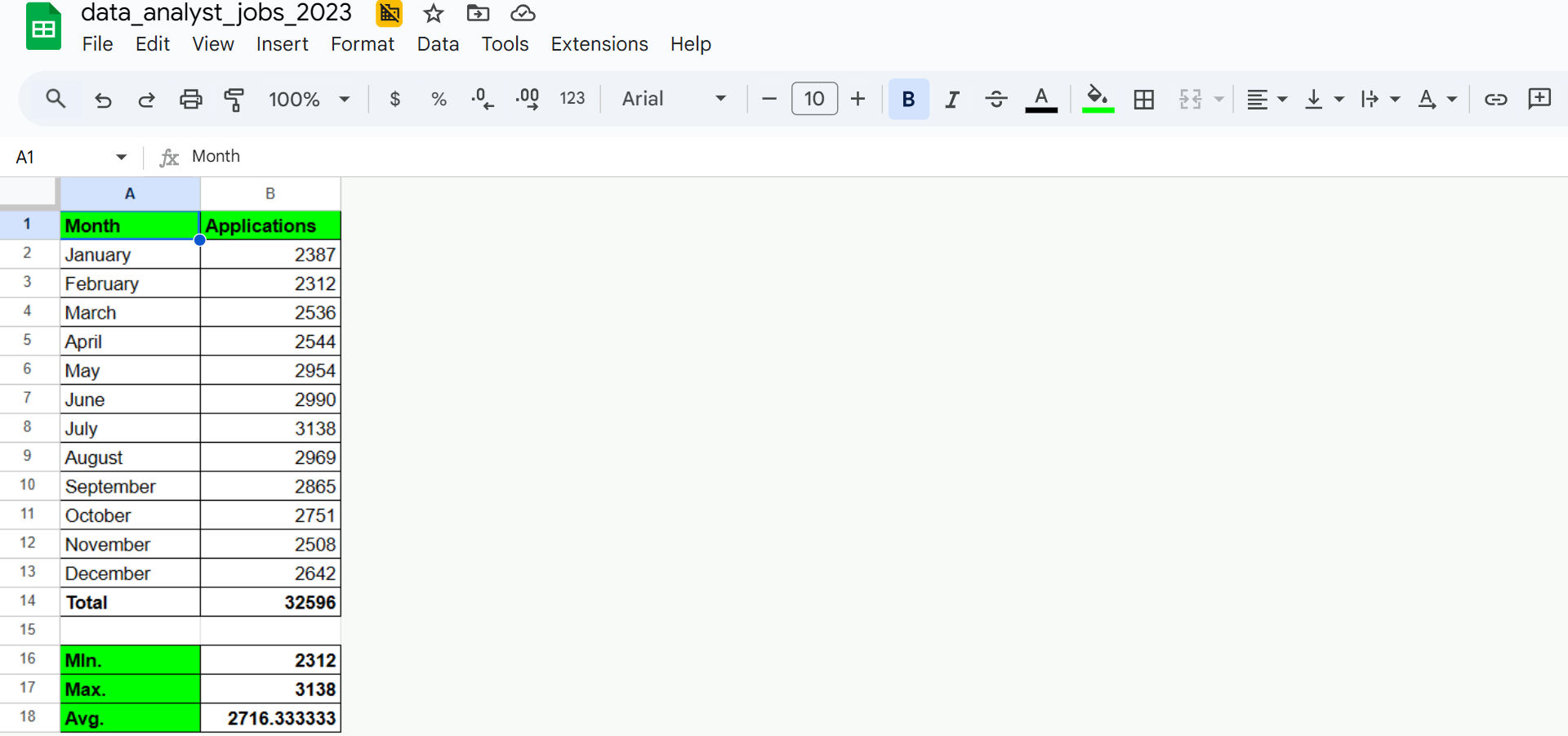Viewport: 1568px width, 736px height.
Task: Select column B header
Action: point(270,194)
